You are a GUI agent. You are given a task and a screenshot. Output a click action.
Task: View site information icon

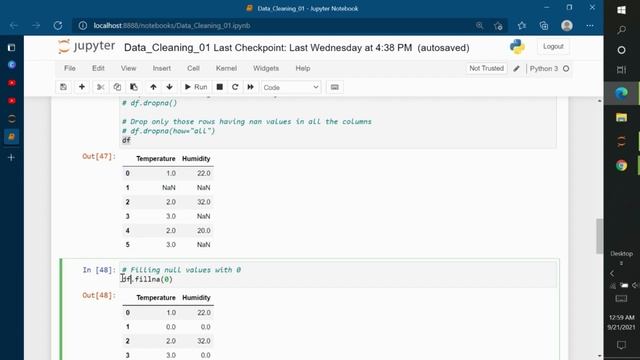pos(83,26)
